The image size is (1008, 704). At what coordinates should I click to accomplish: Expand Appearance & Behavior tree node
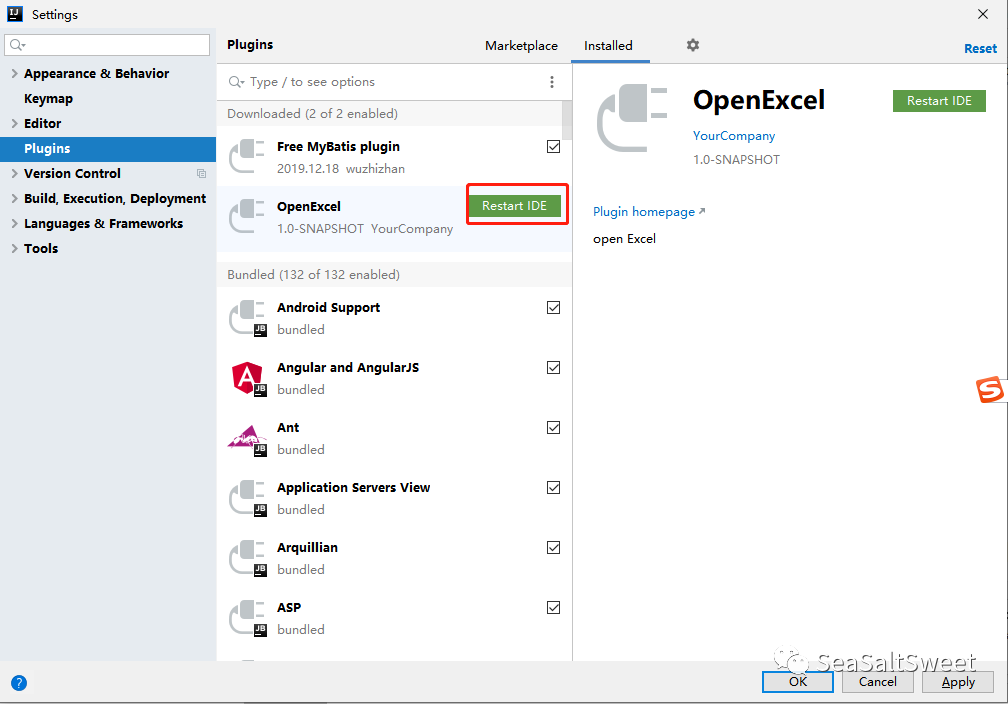(14, 73)
